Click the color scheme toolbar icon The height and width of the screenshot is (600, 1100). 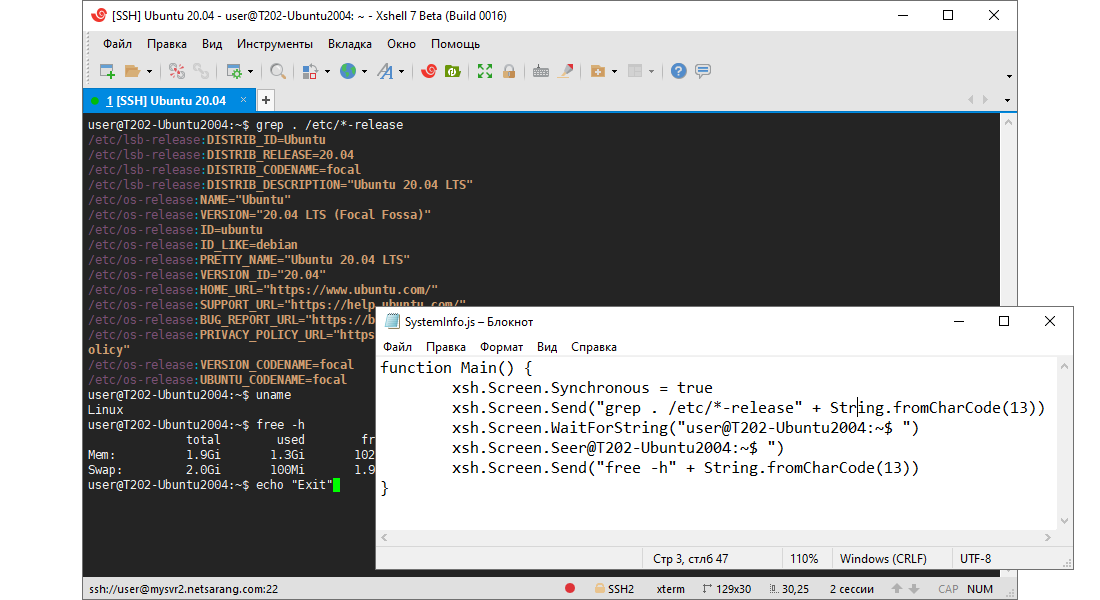coord(310,71)
